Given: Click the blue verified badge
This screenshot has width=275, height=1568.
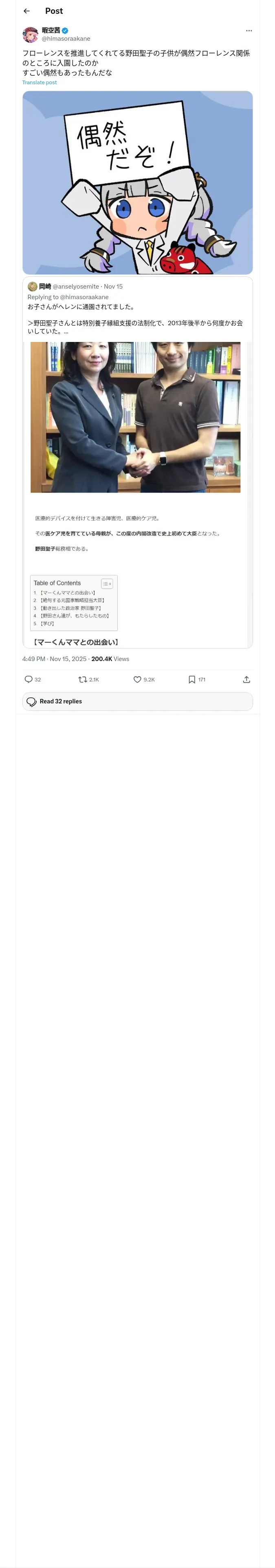Looking at the screenshot, I should pyautogui.click(x=65, y=31).
